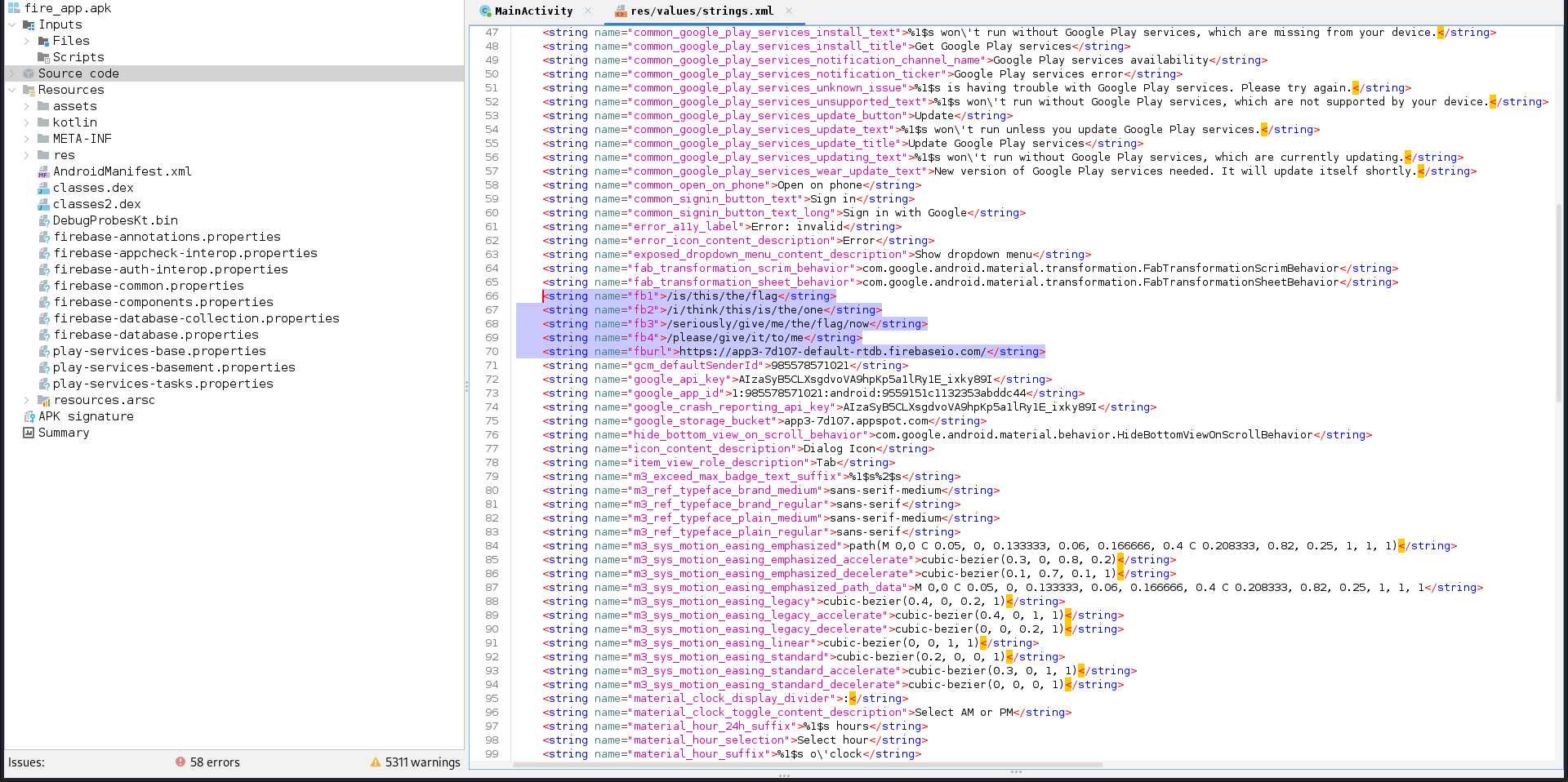Expand the res folder

27,155
